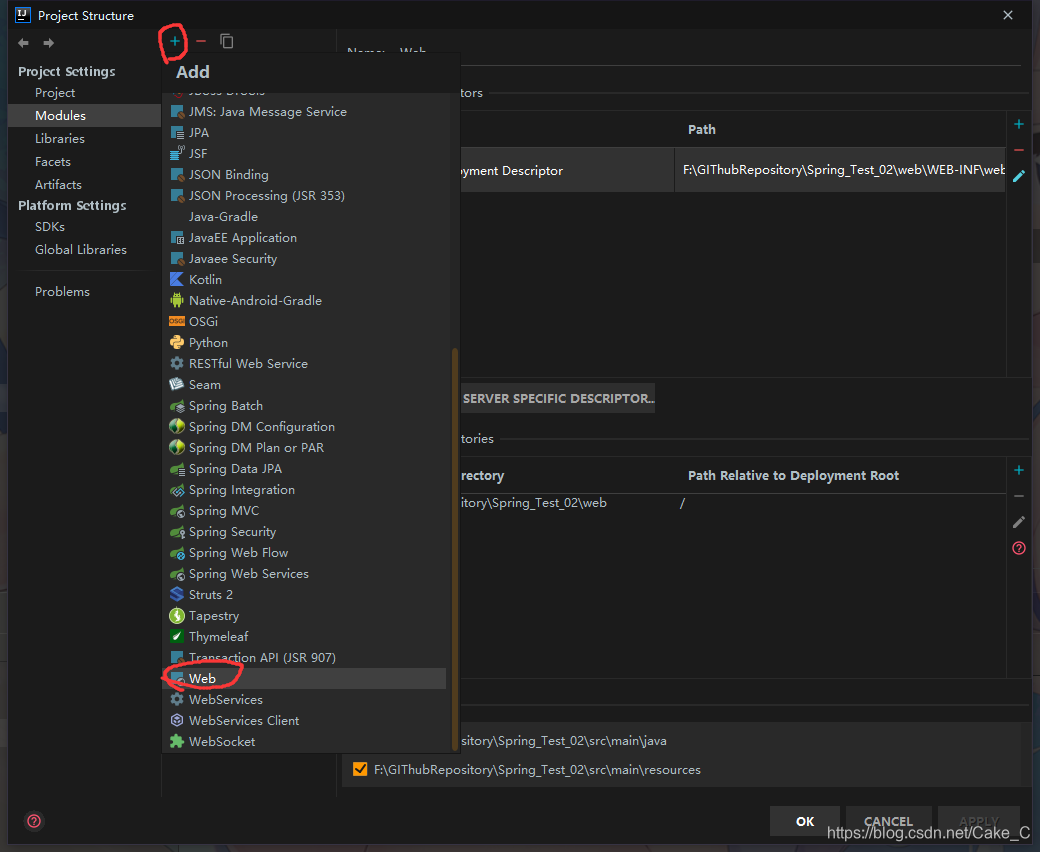1040x852 pixels.
Task: Edit the web resource directory with the pencil icon
Action: [x=1019, y=522]
